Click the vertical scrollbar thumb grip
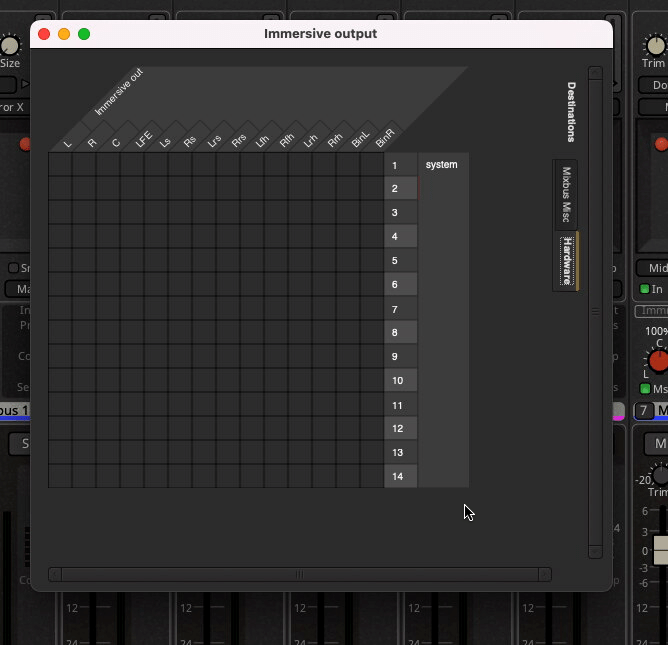This screenshot has height=645, width=668. coord(595,312)
